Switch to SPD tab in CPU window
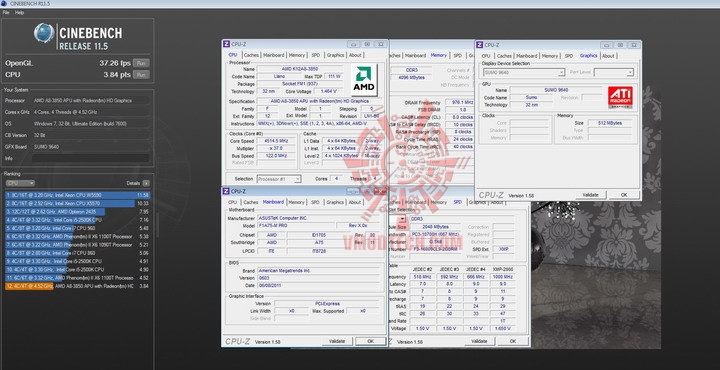This screenshot has height=370, width=720. (315, 55)
